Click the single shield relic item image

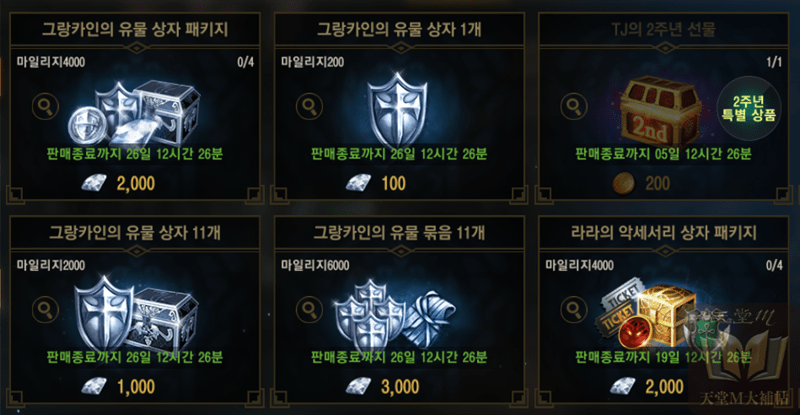click(x=397, y=110)
